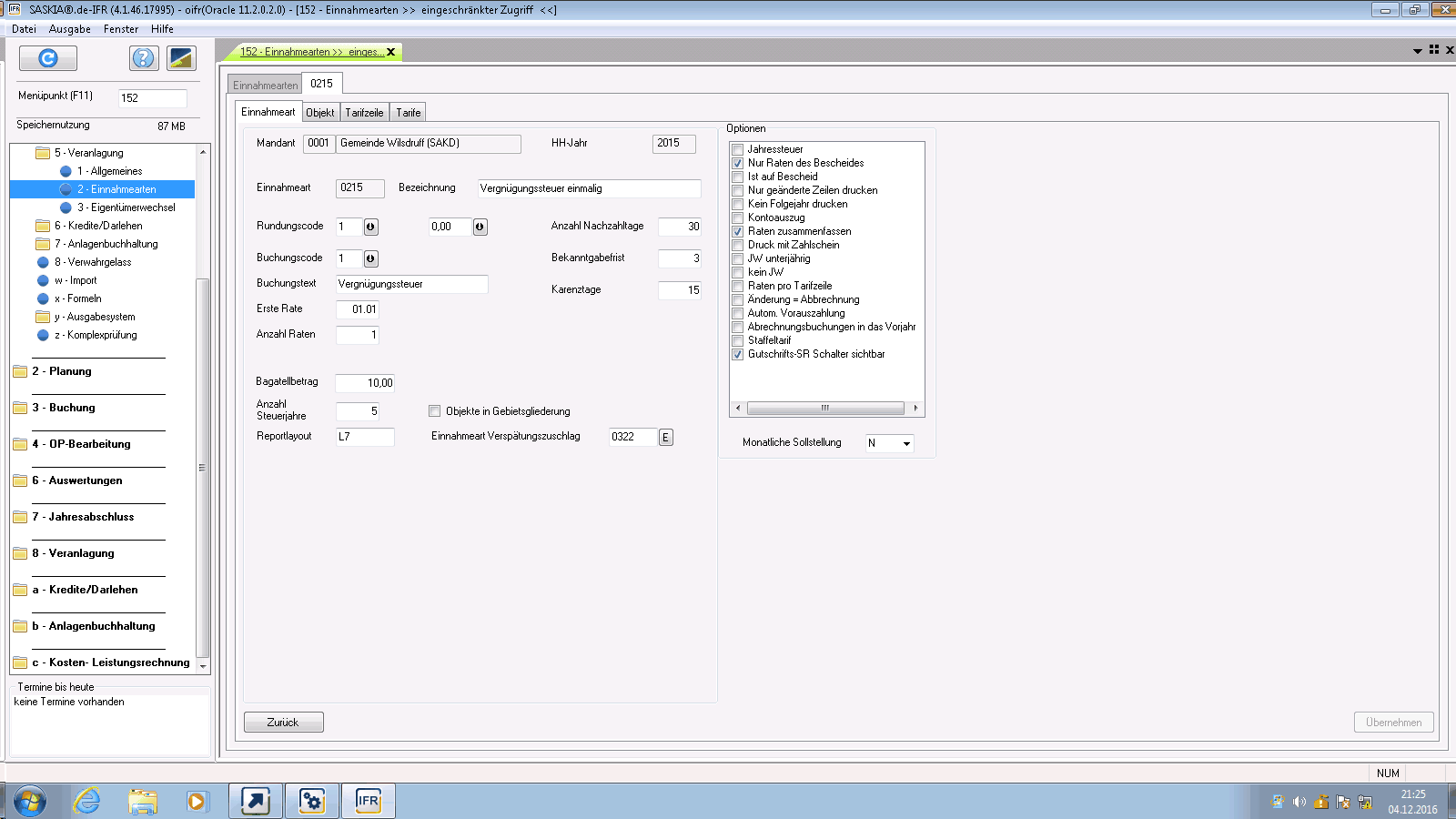
Task: Open the Monatliche Sollstellung dropdown
Action: (905, 444)
